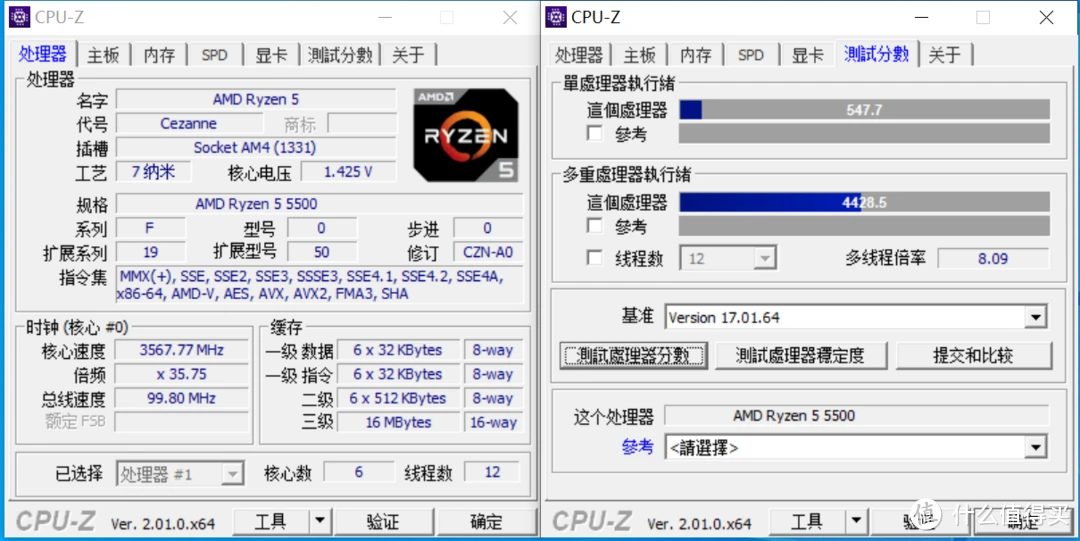This screenshot has height=541, width=1080.
Task: Enable multi-thread 參考 checkbox
Action: (x=595, y=225)
